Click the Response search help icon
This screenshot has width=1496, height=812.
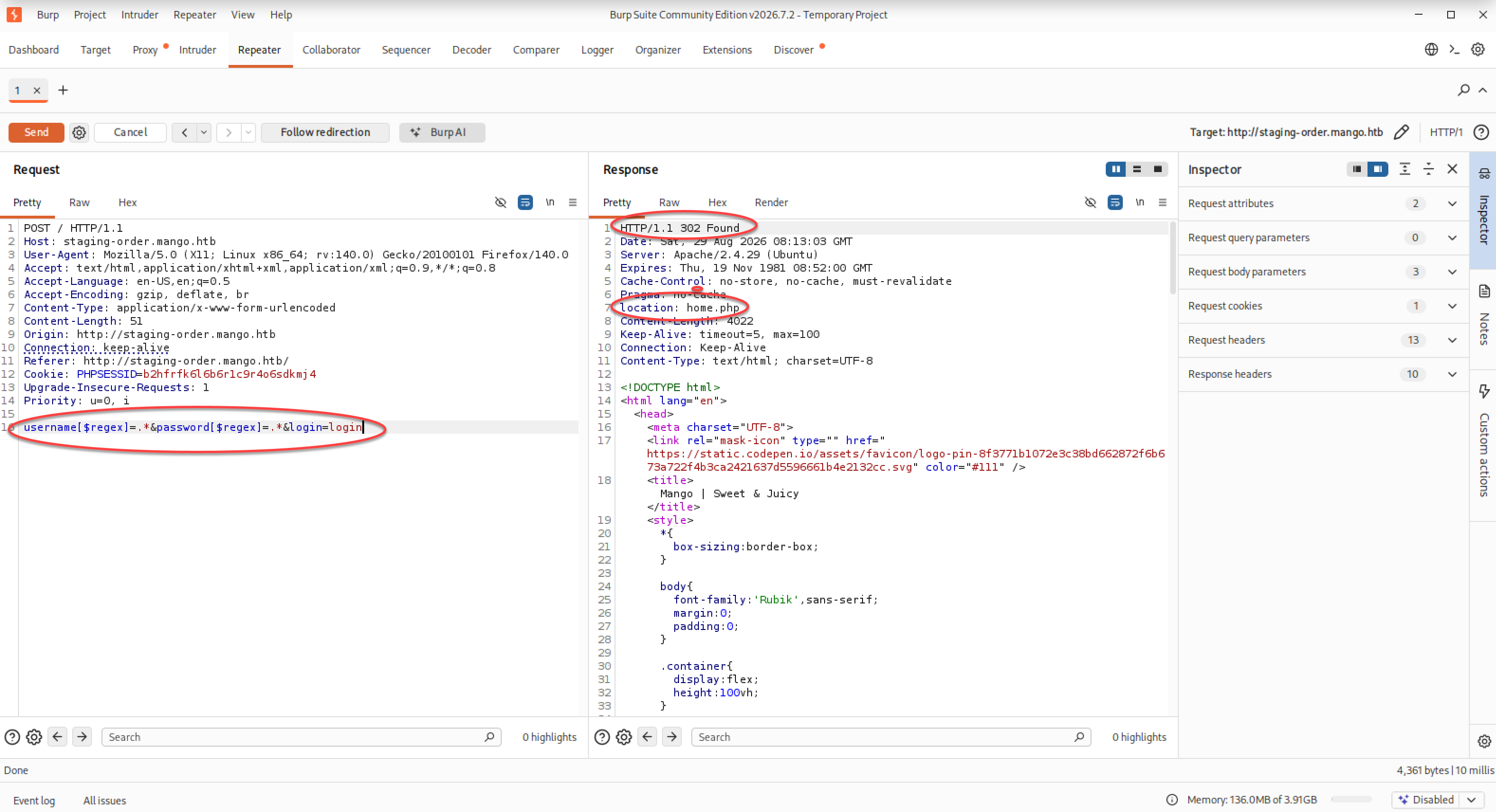click(602, 737)
